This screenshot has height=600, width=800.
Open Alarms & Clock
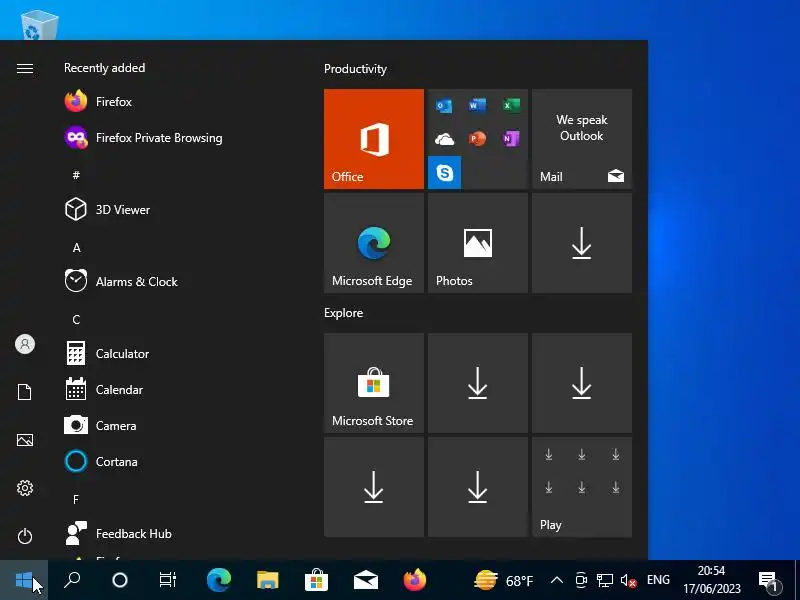(121, 282)
